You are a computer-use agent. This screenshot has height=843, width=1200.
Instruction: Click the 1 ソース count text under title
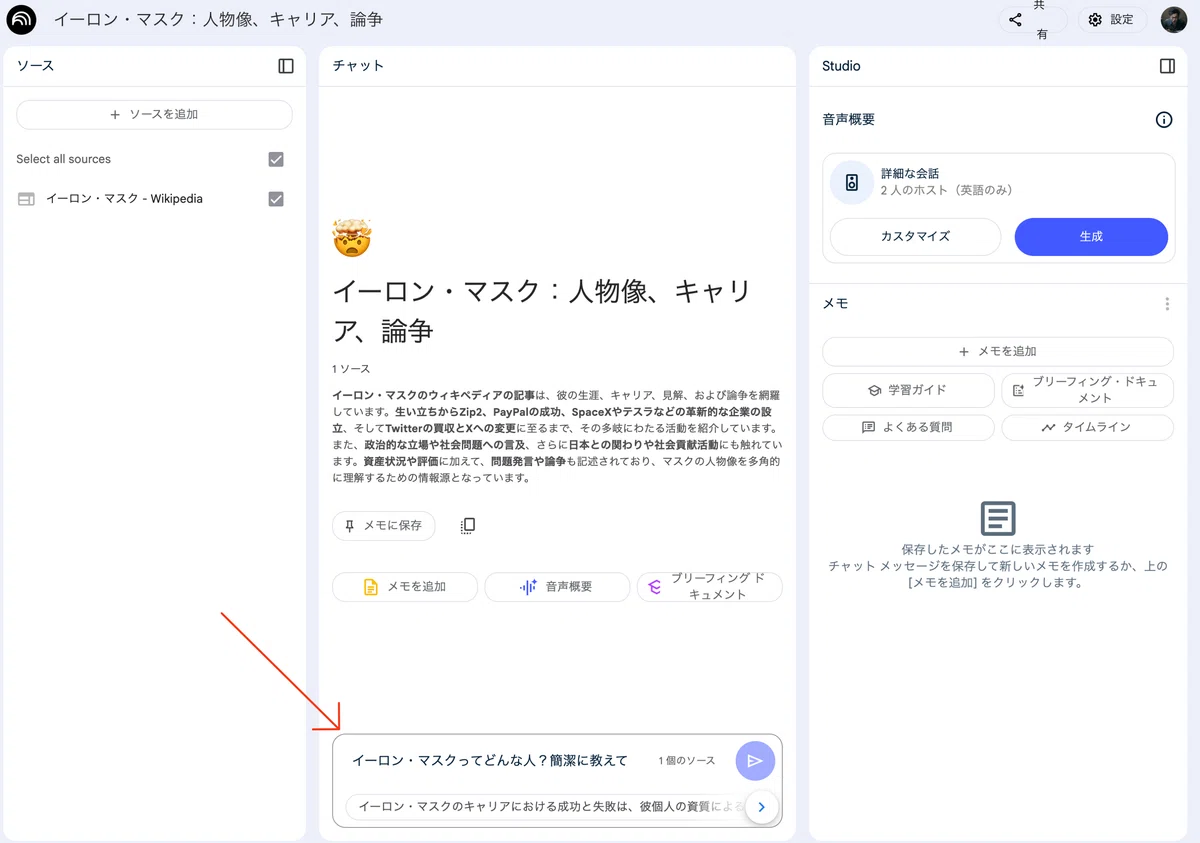click(351, 369)
